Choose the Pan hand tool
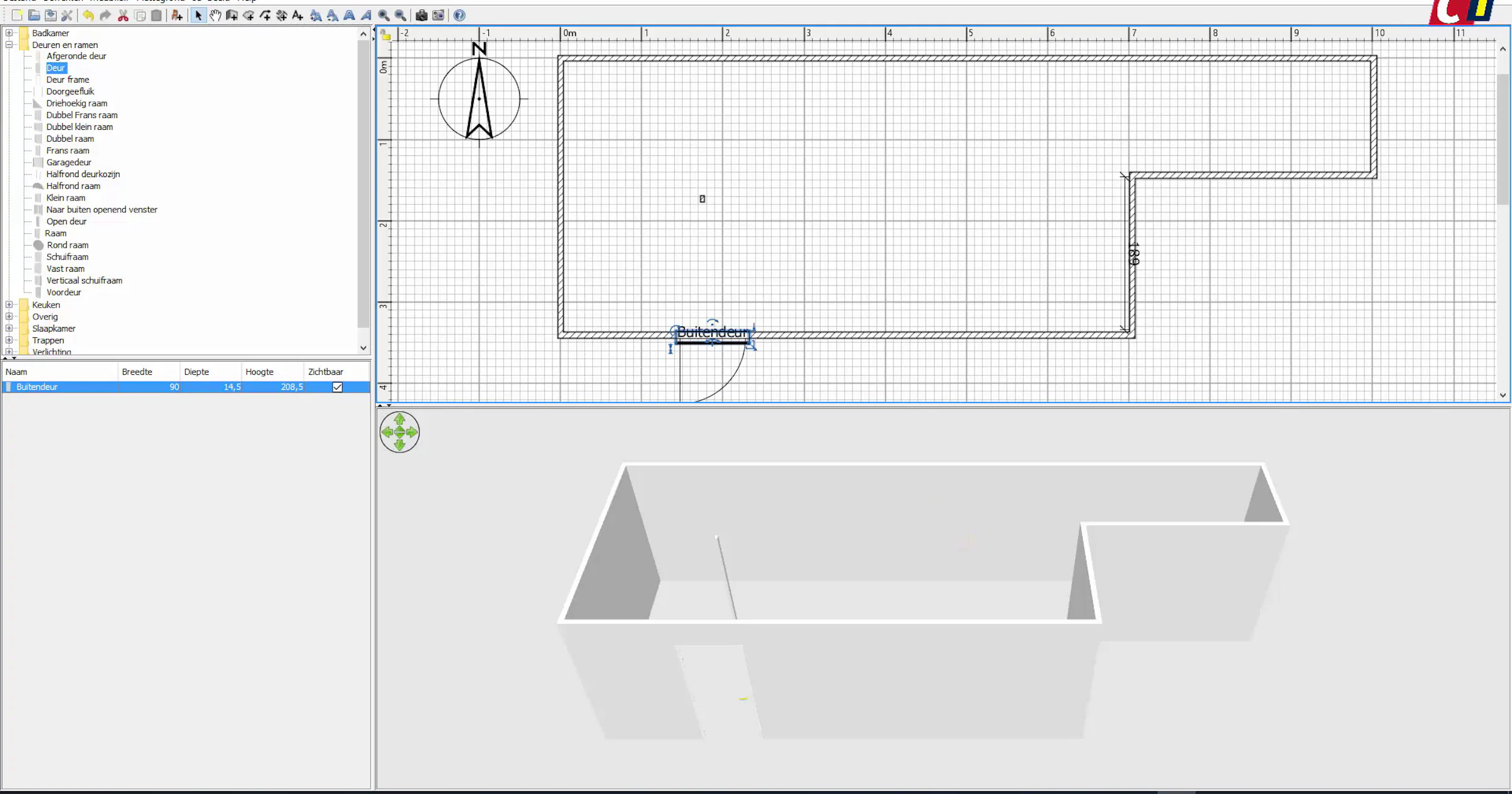Image resolution: width=1512 pixels, height=794 pixels. 215,15
